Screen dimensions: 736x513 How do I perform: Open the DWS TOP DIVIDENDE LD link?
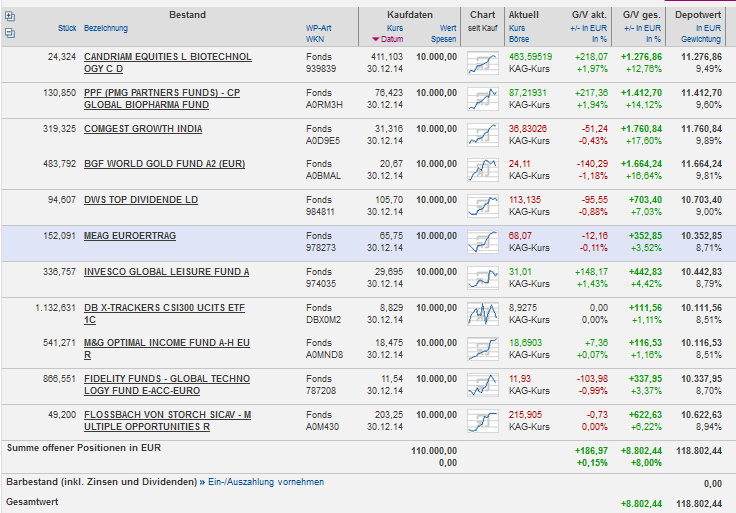tap(141, 200)
